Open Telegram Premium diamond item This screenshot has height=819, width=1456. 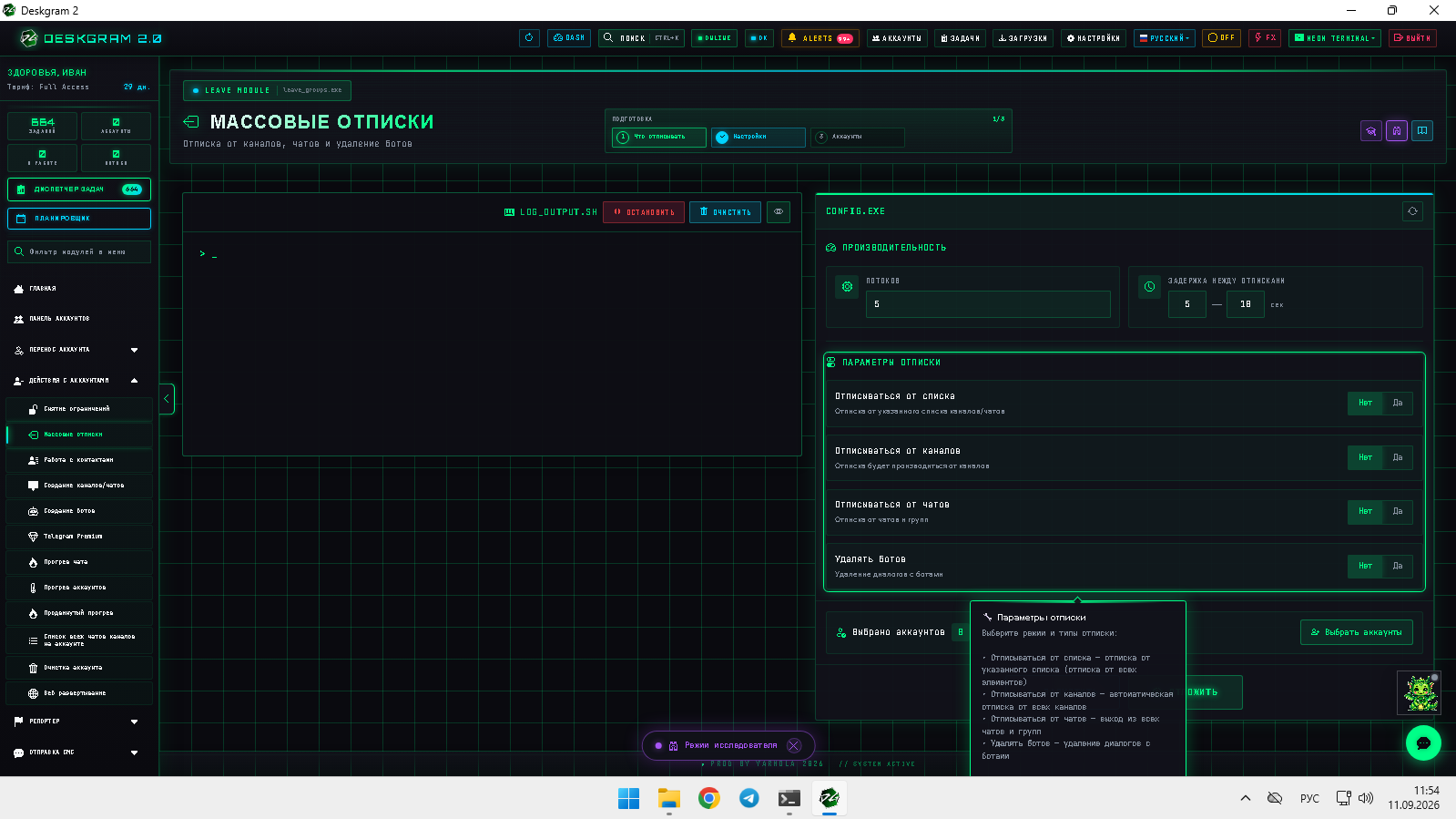[79, 537]
